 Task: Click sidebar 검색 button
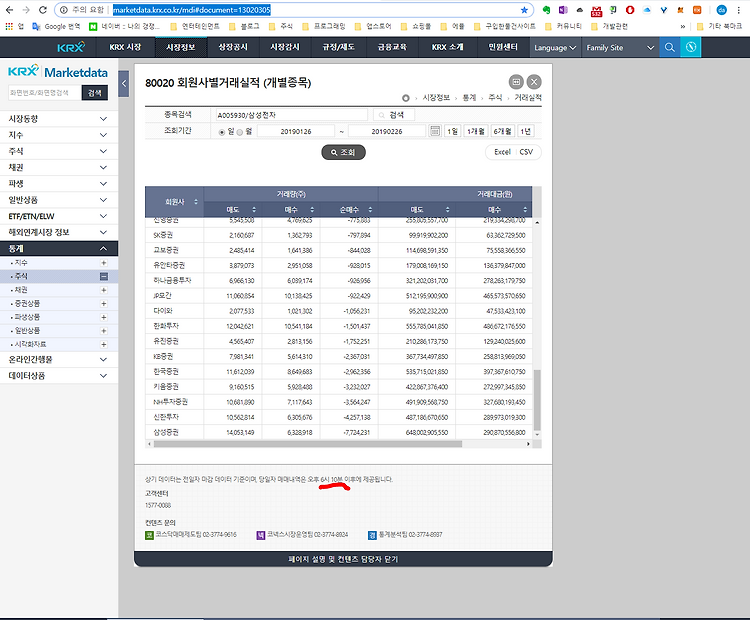95,93
